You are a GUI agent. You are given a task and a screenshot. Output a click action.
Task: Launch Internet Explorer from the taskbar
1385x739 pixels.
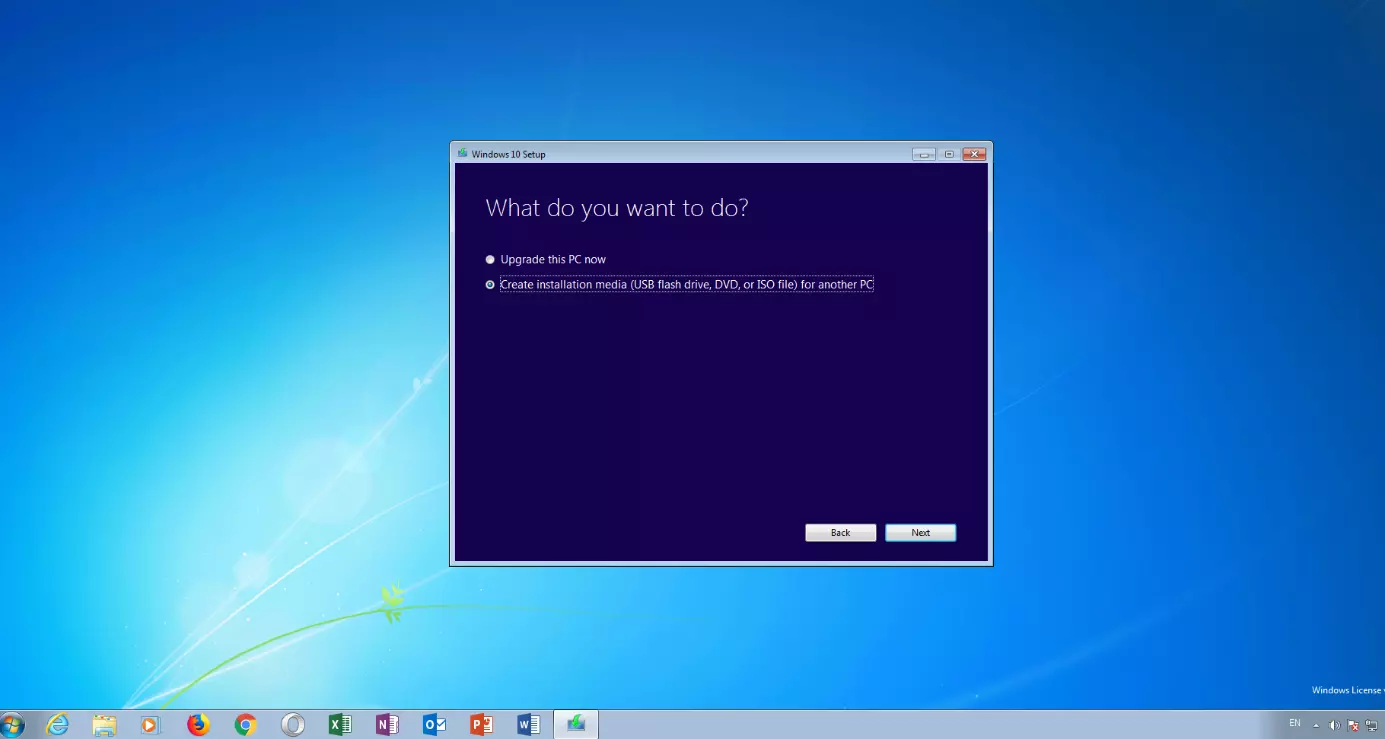[58, 725]
